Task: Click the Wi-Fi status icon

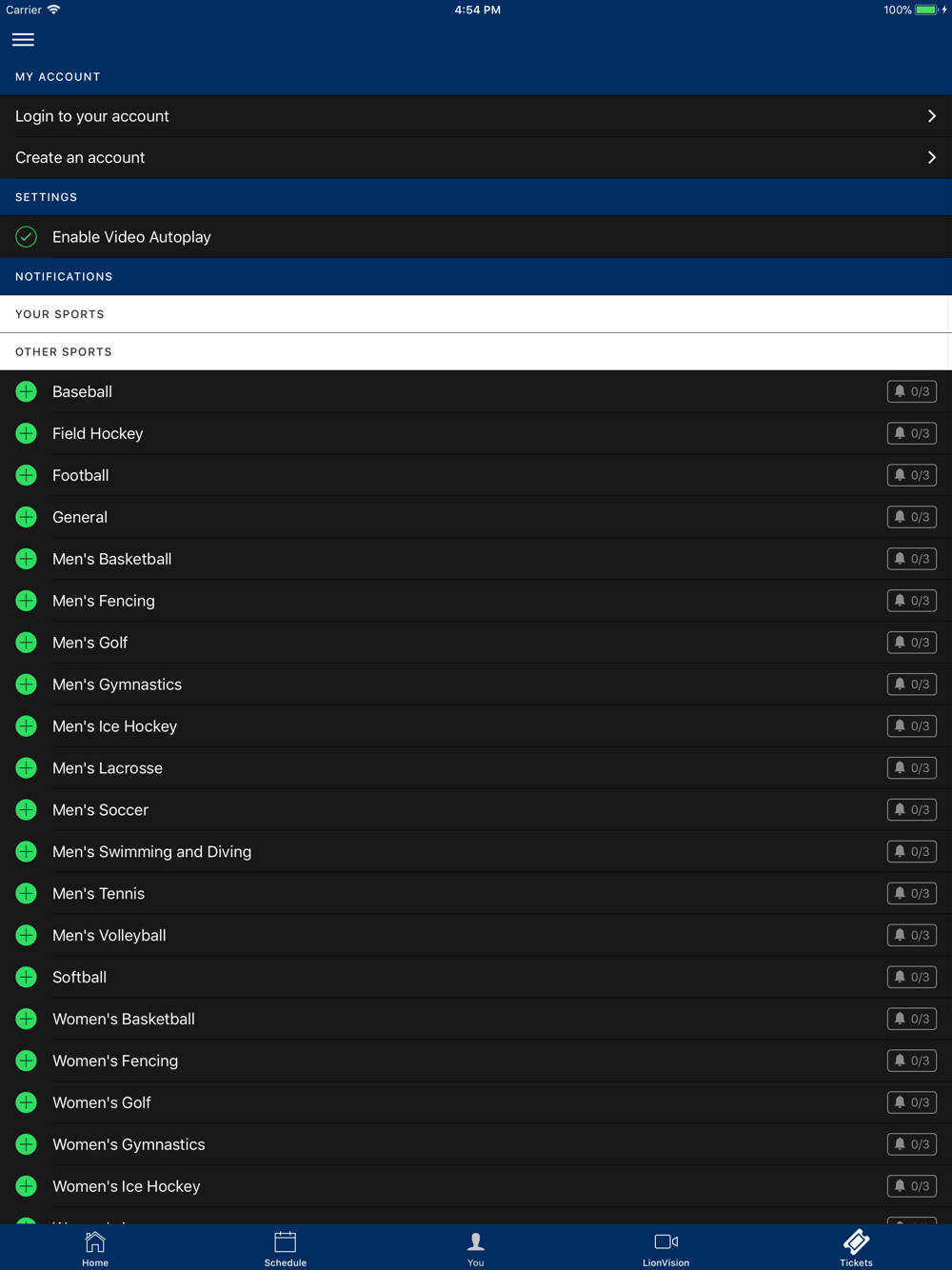Action: pos(54,10)
